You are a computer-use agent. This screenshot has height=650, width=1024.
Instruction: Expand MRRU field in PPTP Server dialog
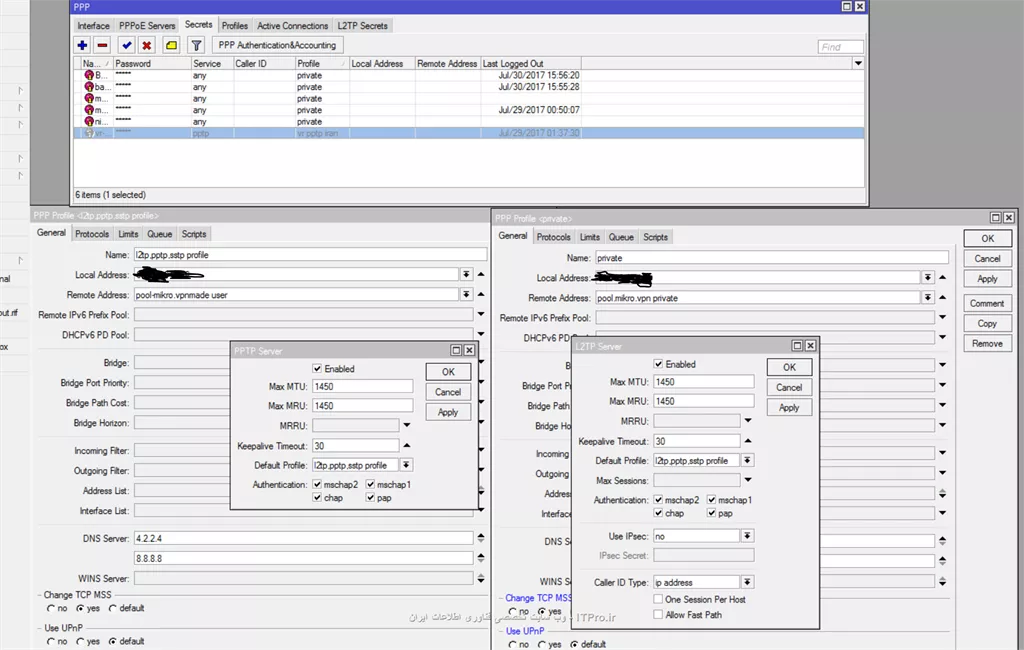point(406,425)
